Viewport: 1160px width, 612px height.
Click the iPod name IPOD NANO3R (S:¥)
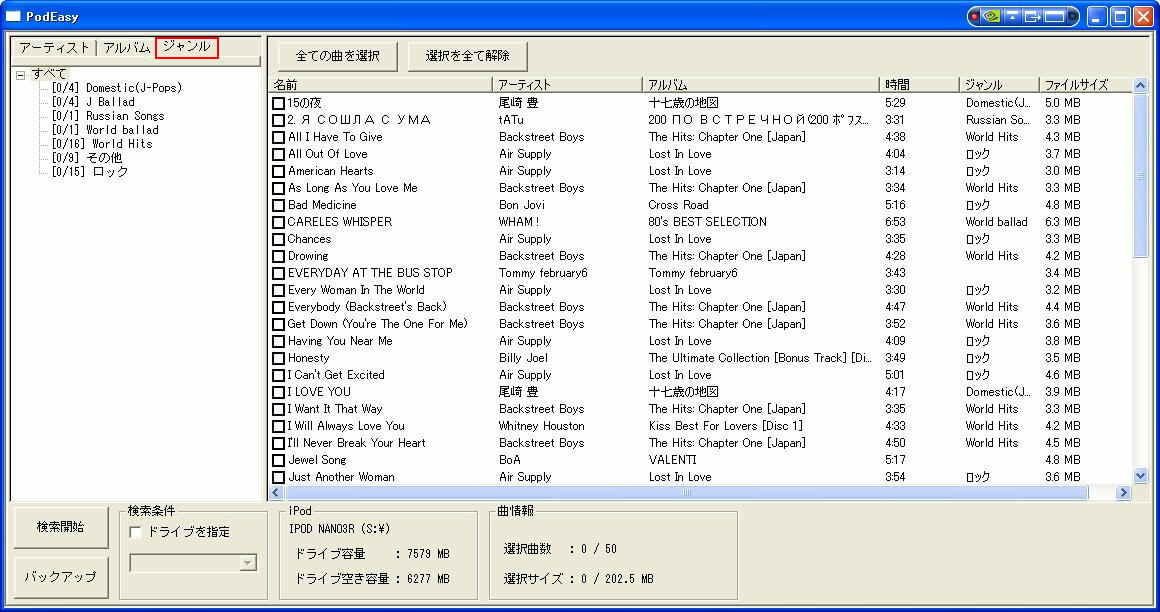tap(340, 530)
